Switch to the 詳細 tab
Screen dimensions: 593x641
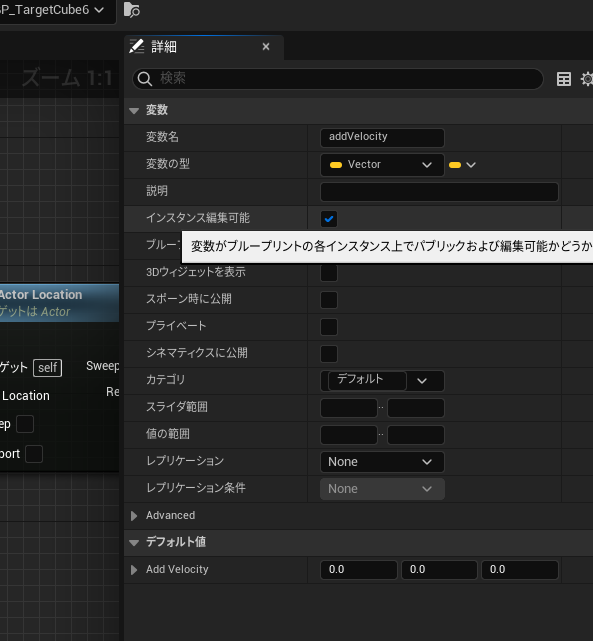(204, 47)
